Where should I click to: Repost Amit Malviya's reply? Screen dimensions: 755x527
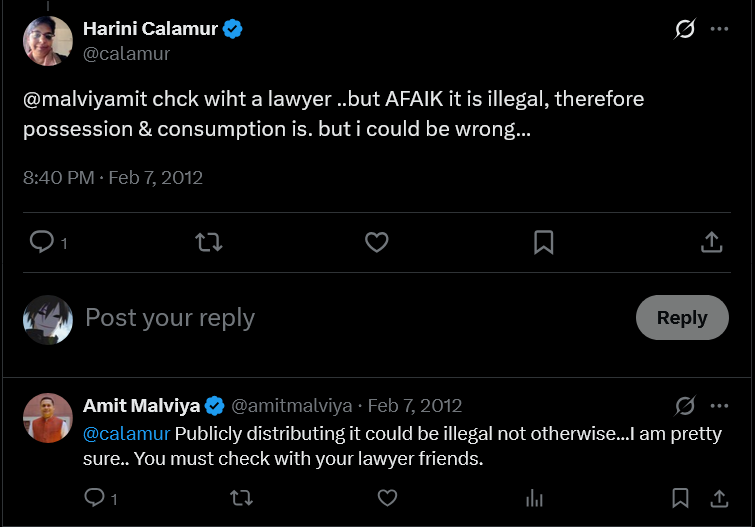point(241,498)
